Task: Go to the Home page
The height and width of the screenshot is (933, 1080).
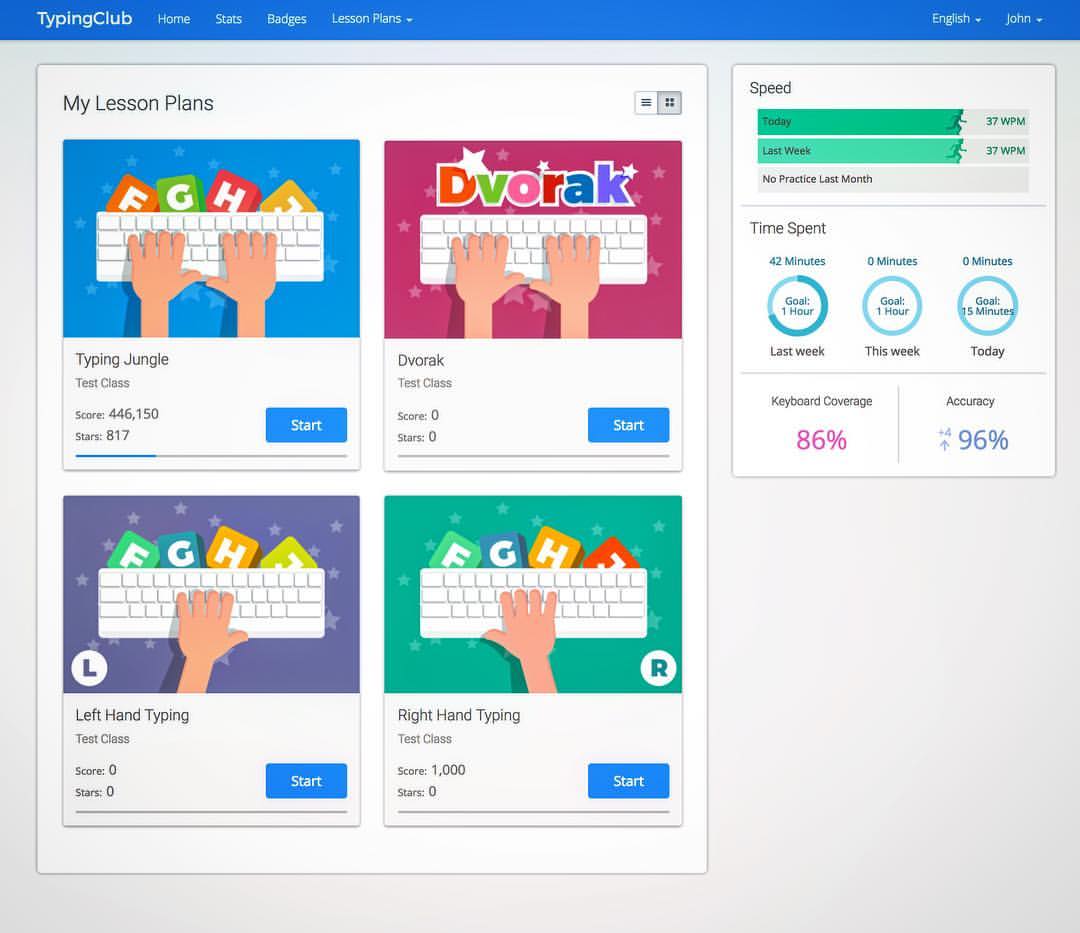Action: pyautogui.click(x=174, y=19)
